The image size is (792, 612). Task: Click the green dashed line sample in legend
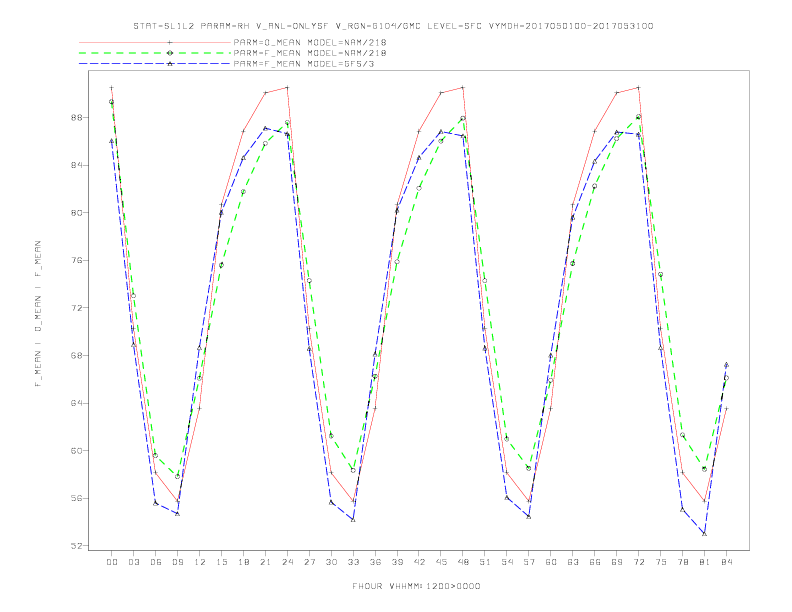[155, 53]
